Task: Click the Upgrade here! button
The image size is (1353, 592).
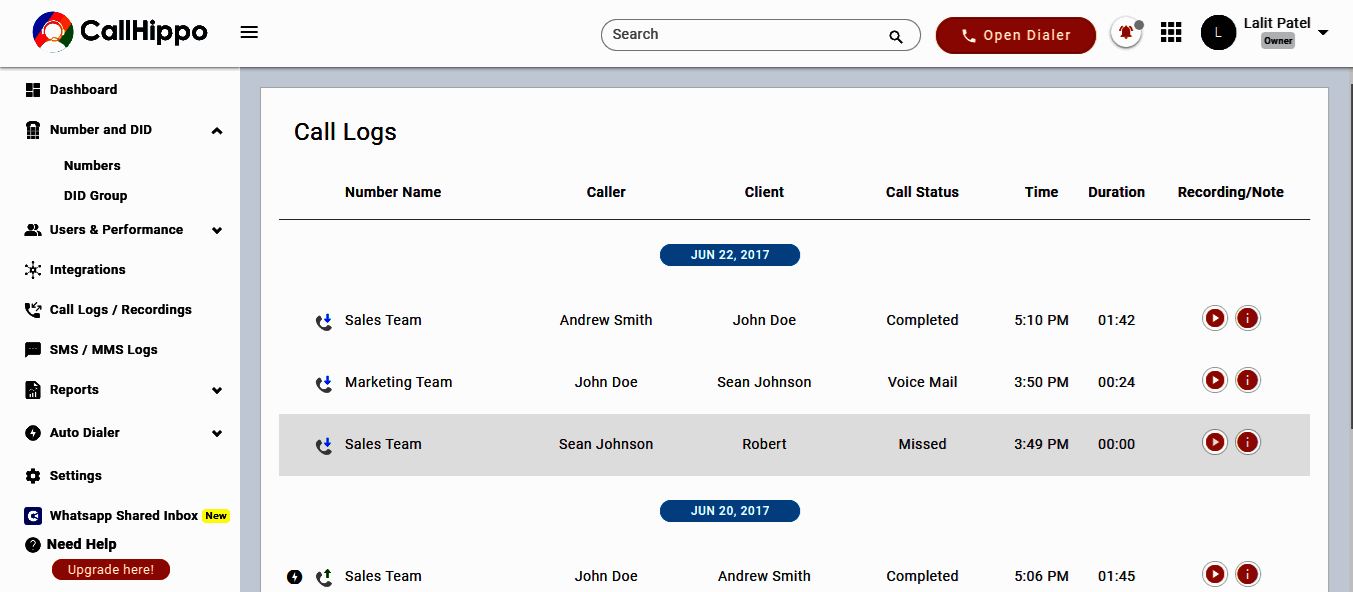Action: coord(111,570)
